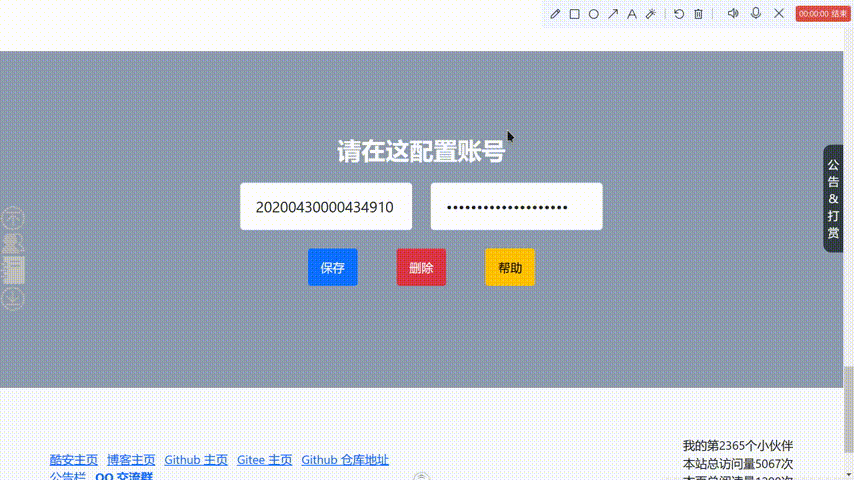Viewport: 854px width, 480px height.
Task: Activate the magic wand highlight tool
Action: [x=651, y=14]
